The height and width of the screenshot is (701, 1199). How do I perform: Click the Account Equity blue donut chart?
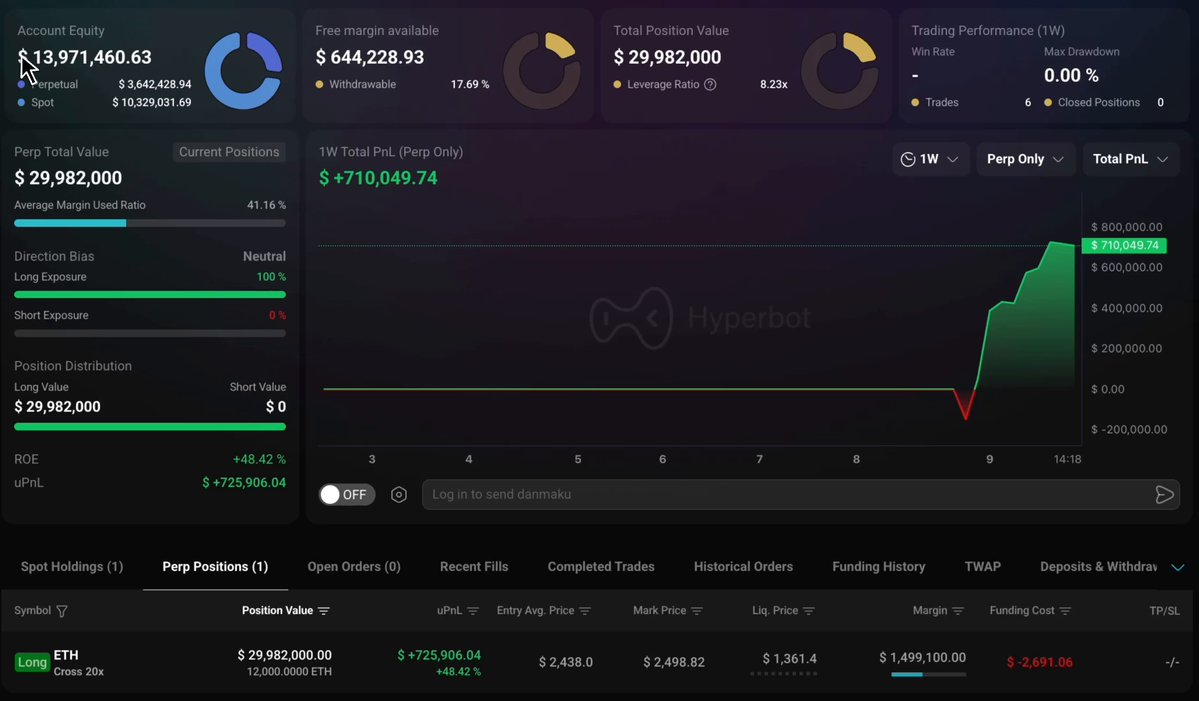click(244, 70)
